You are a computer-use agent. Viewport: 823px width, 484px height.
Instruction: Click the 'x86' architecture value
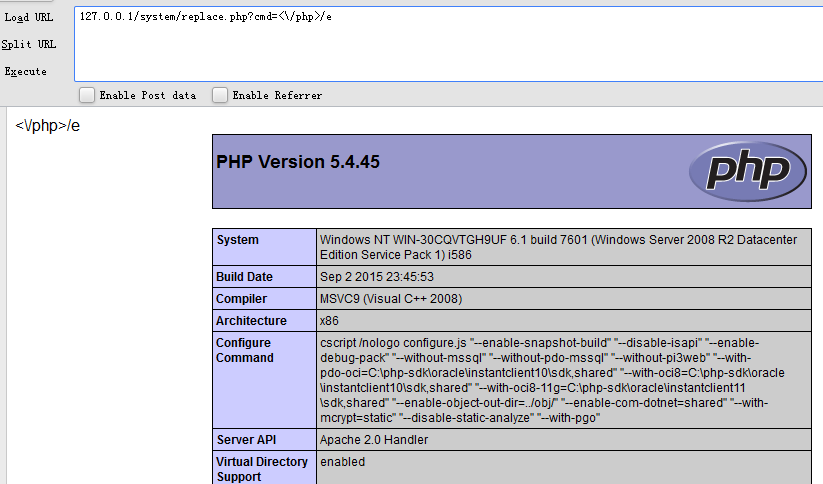[x=329, y=321]
